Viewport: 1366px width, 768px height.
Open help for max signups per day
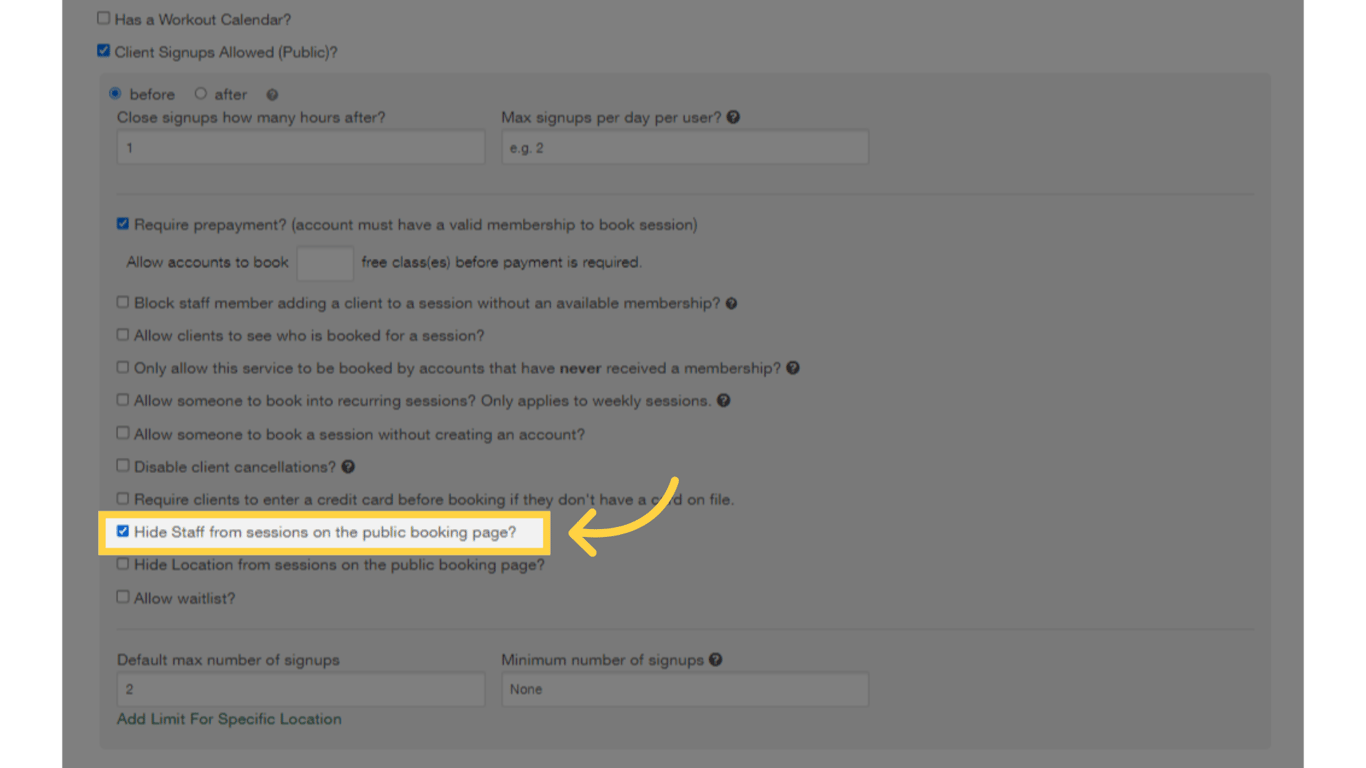click(733, 117)
